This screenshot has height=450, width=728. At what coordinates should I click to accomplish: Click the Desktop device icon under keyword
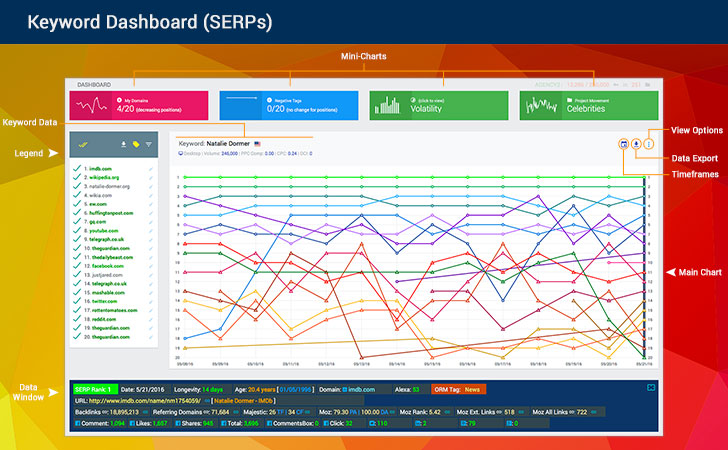point(181,153)
